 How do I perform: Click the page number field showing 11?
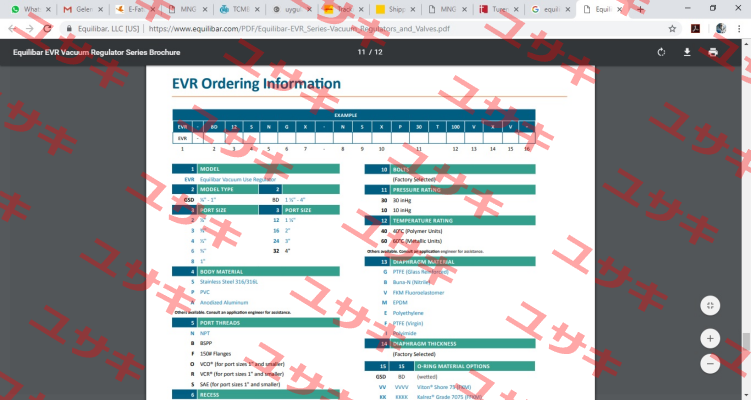point(361,52)
